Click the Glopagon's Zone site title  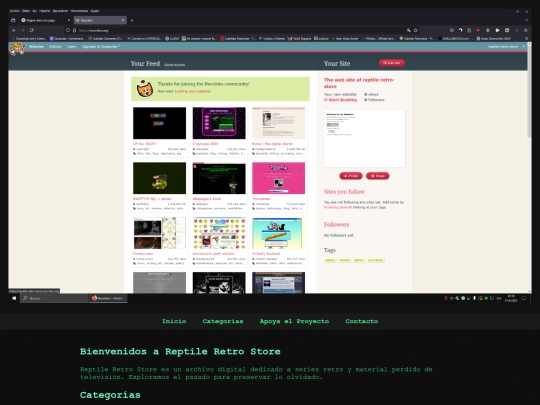click(207, 199)
